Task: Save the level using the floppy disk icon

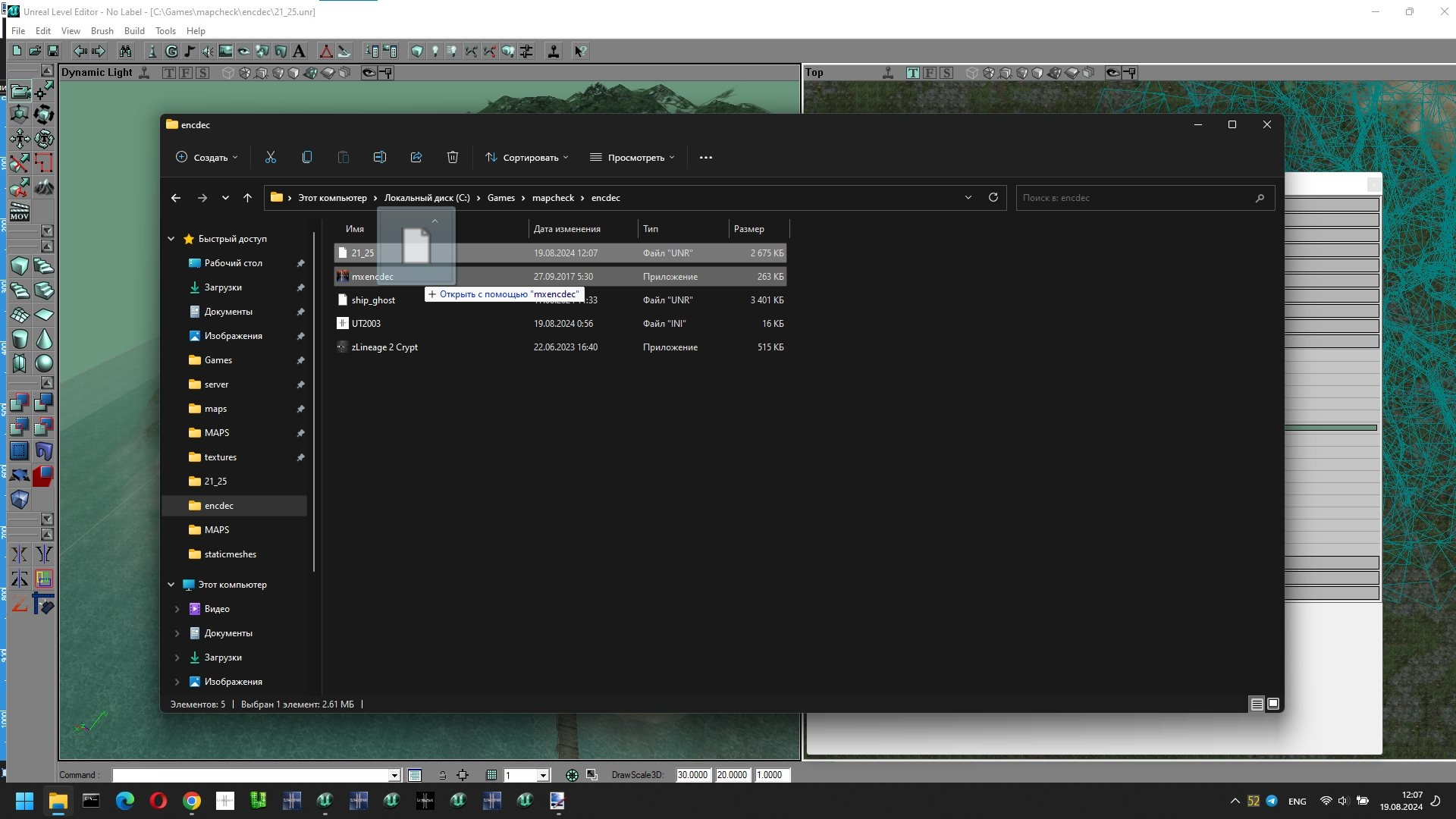Action: (x=53, y=51)
